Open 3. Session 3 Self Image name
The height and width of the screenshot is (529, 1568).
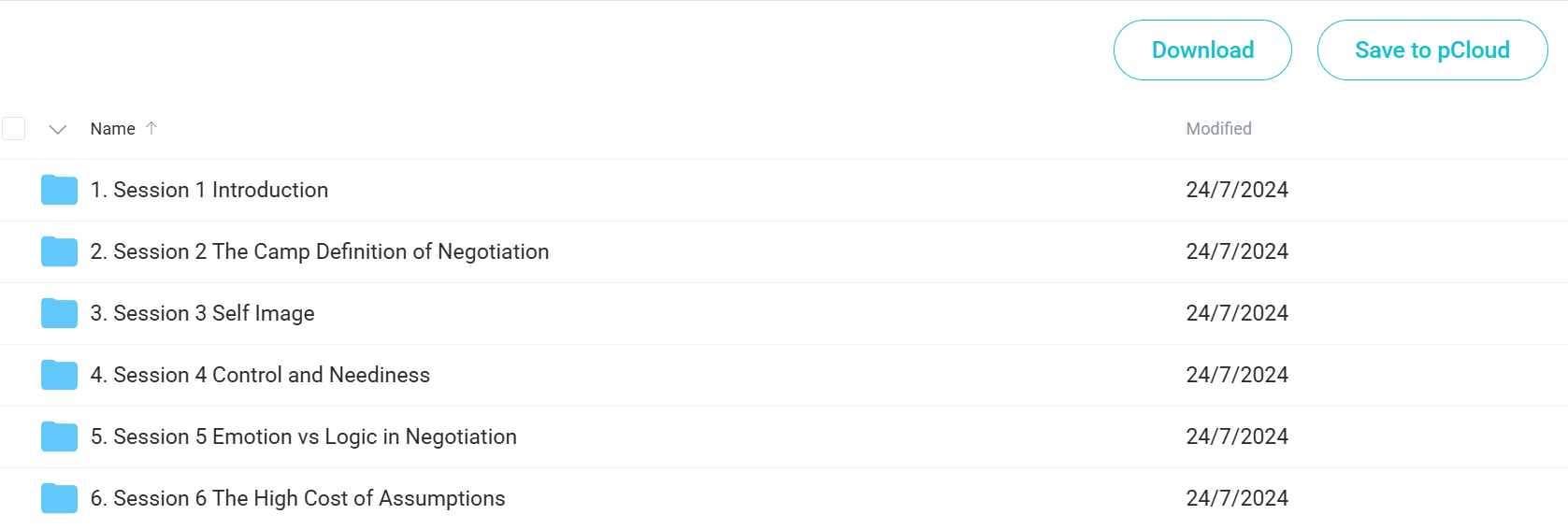[202, 313]
